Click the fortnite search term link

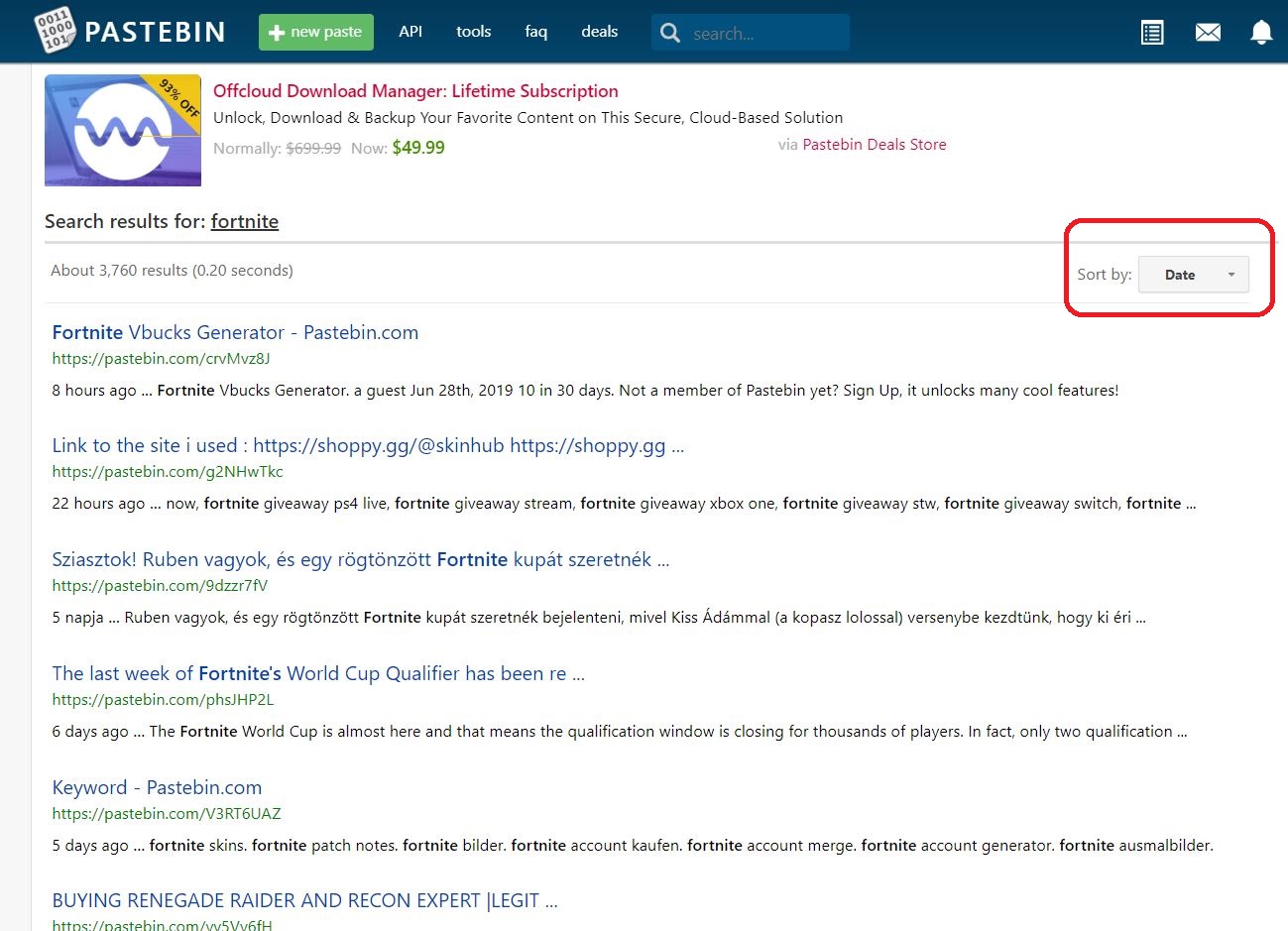244,221
